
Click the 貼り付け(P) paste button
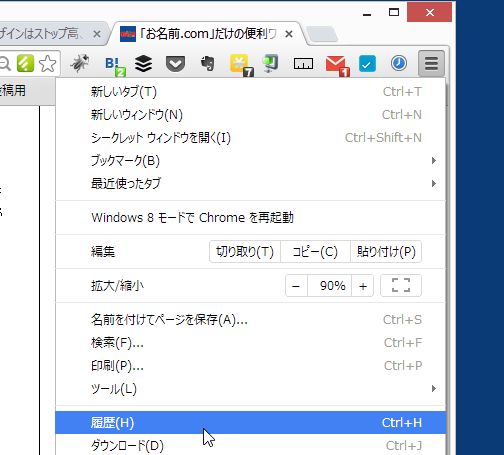[386, 252]
